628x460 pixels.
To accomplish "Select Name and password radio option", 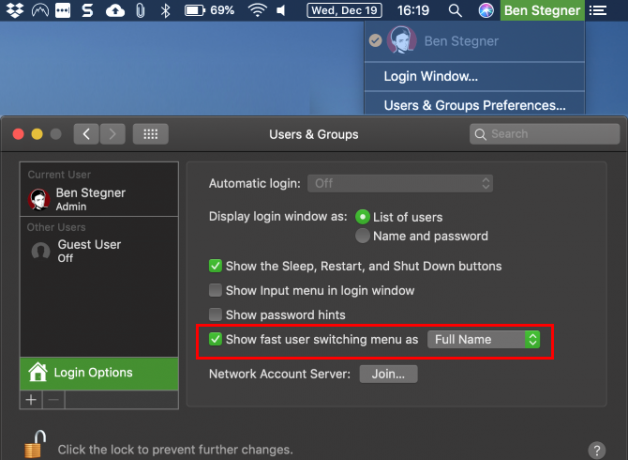I will 362,236.
